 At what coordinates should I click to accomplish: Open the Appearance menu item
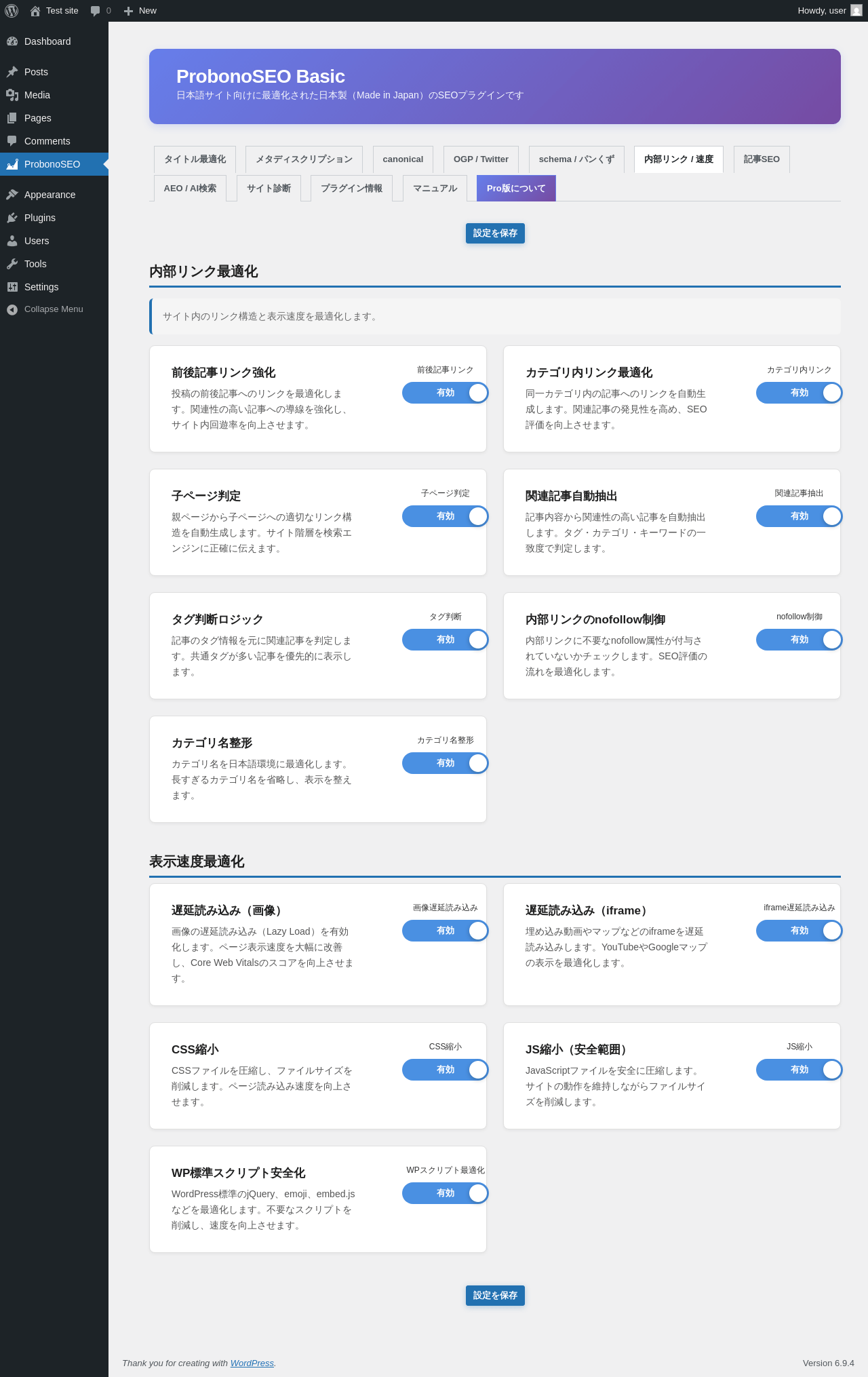coord(54,195)
